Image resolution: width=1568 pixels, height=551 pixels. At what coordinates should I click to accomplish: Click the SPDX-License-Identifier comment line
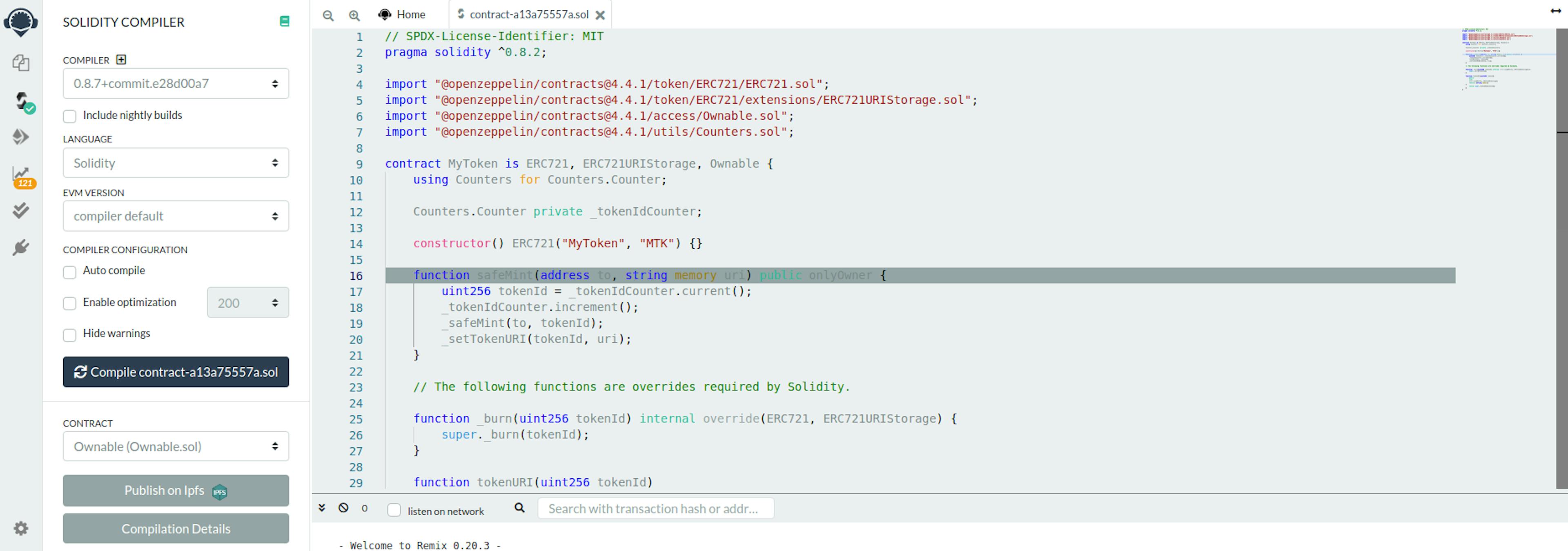pyautogui.click(x=494, y=36)
